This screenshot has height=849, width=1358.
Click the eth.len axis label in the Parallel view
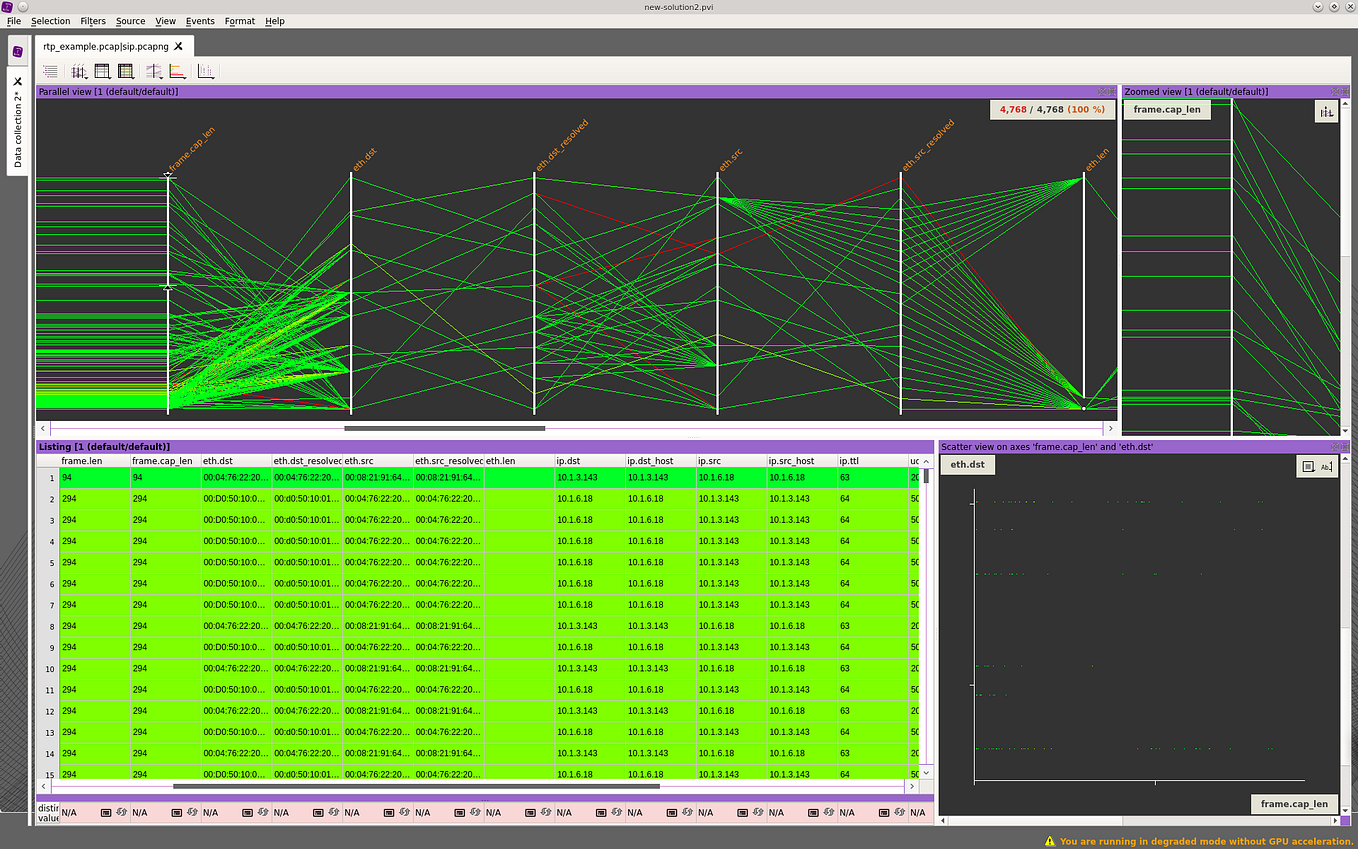click(x=1098, y=160)
